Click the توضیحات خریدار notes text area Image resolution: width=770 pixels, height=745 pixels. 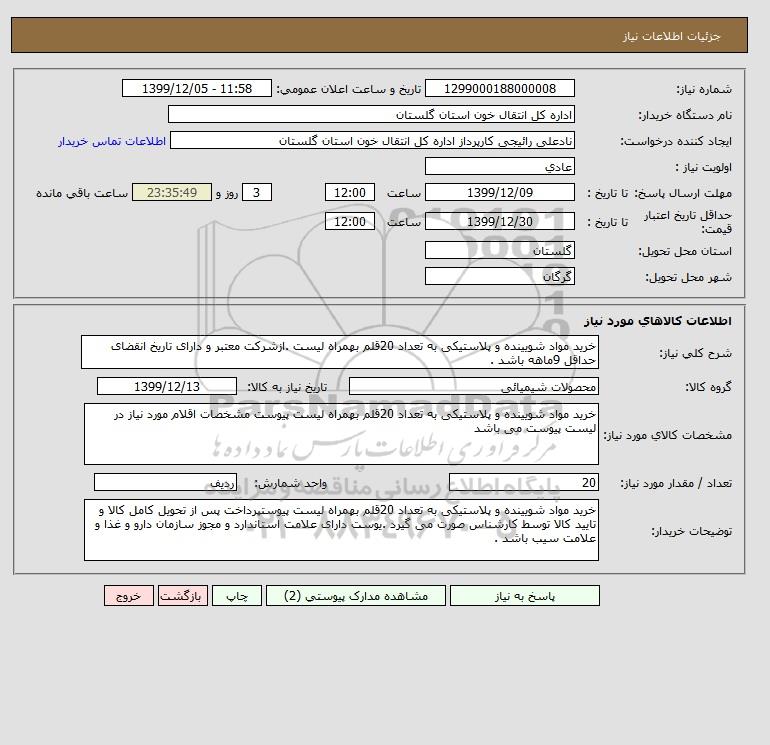tap(341, 530)
